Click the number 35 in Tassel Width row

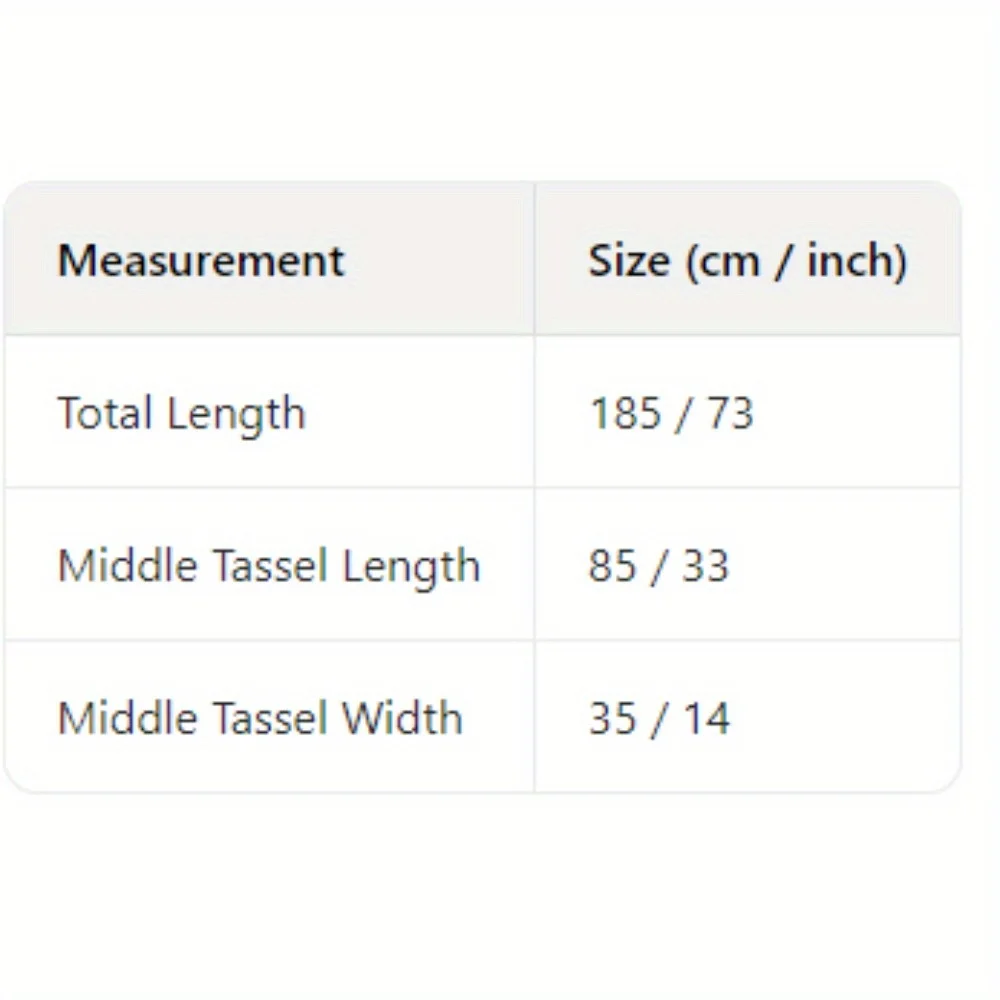coord(611,718)
